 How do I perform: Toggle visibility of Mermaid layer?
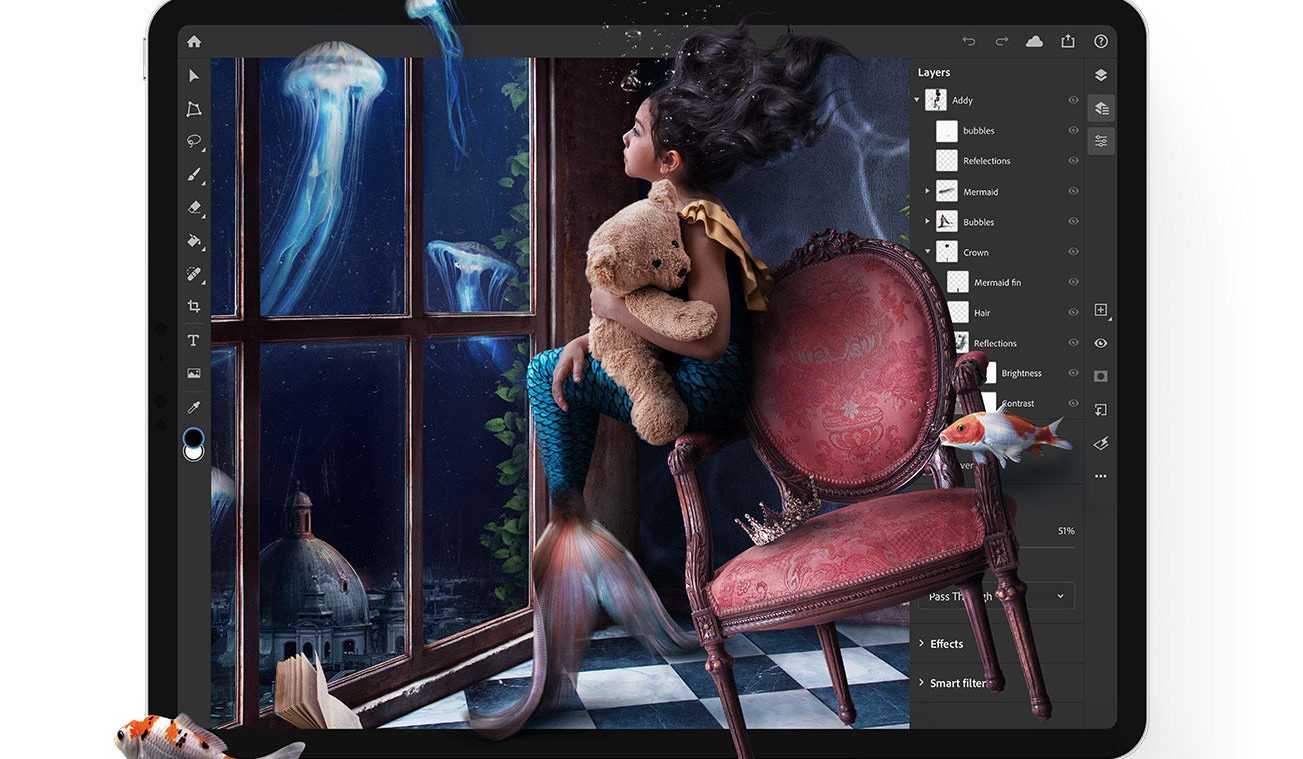pyautogui.click(x=1073, y=191)
